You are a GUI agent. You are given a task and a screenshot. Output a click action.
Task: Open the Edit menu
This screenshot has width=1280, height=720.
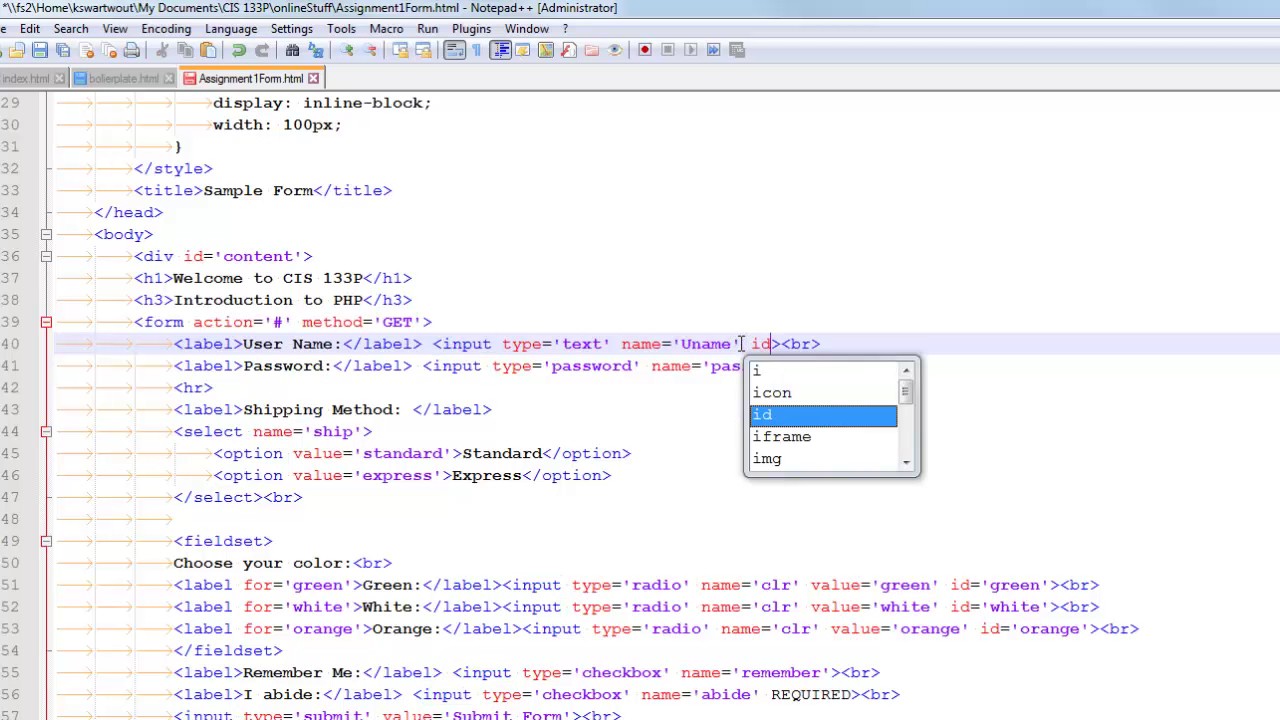pyautogui.click(x=30, y=29)
